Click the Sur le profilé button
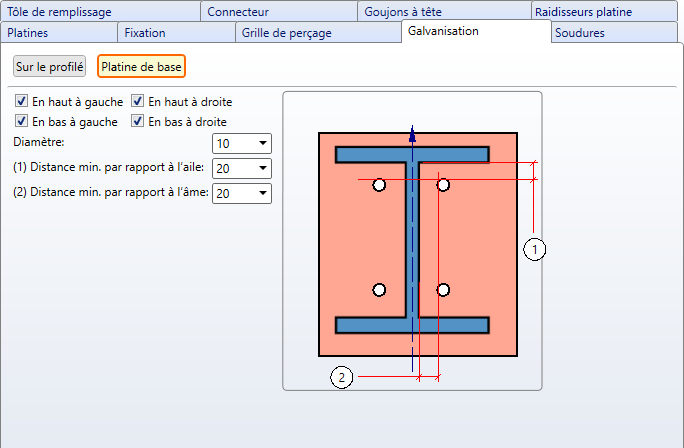The image size is (684, 448). click(49, 67)
